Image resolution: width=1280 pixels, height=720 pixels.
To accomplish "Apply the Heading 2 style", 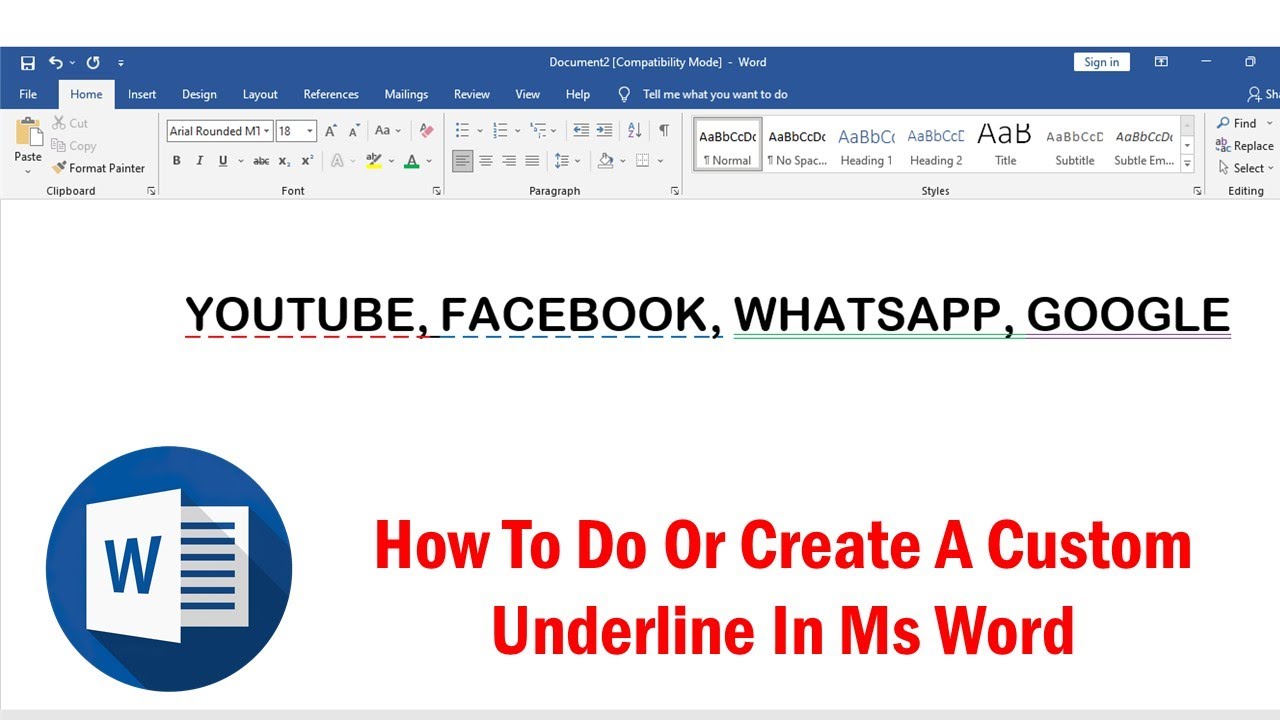I will tap(936, 145).
